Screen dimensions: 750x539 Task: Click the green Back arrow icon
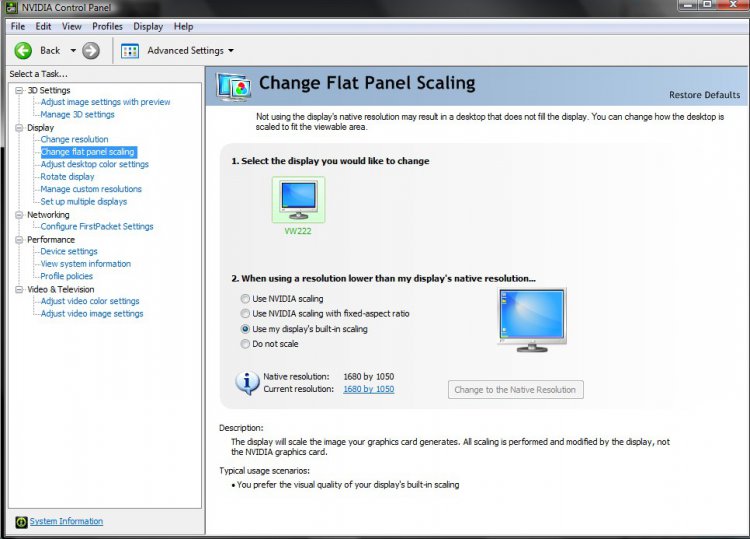point(23,50)
